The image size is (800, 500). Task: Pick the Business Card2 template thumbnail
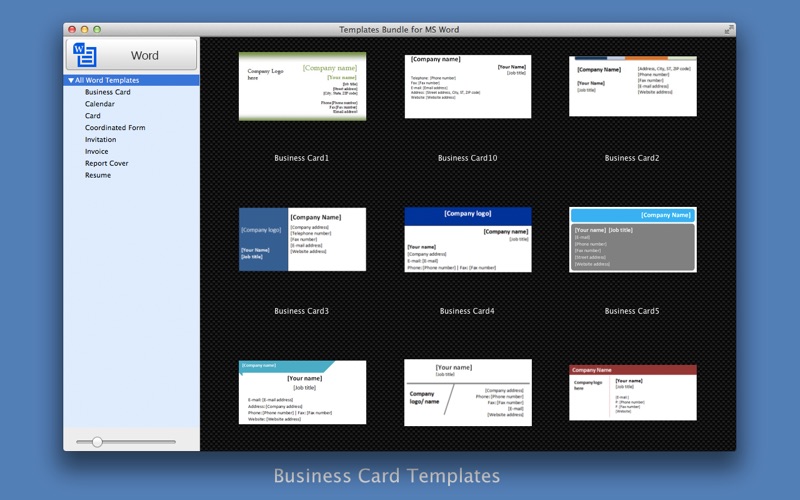(x=633, y=86)
